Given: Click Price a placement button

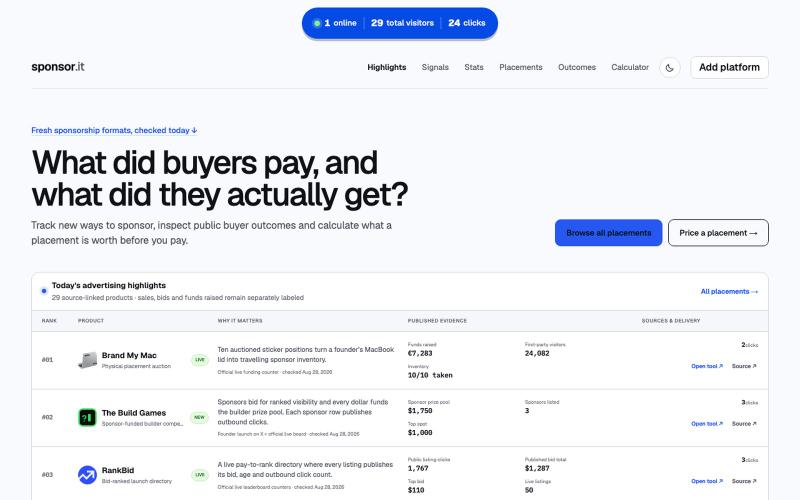Looking at the screenshot, I should pos(718,233).
